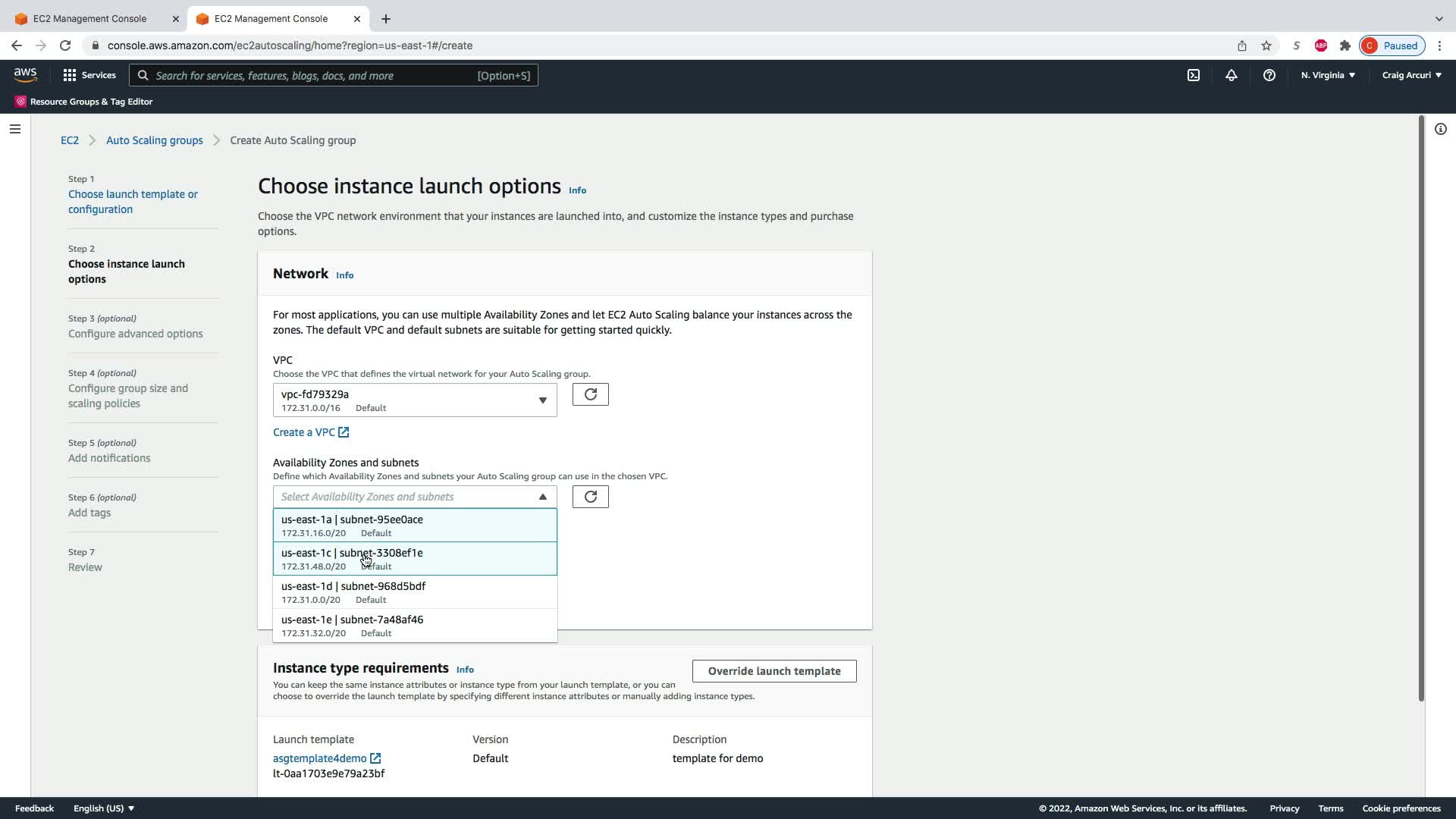Open AWS CloudShell terminal icon
The width and height of the screenshot is (1456, 819).
[1194, 75]
